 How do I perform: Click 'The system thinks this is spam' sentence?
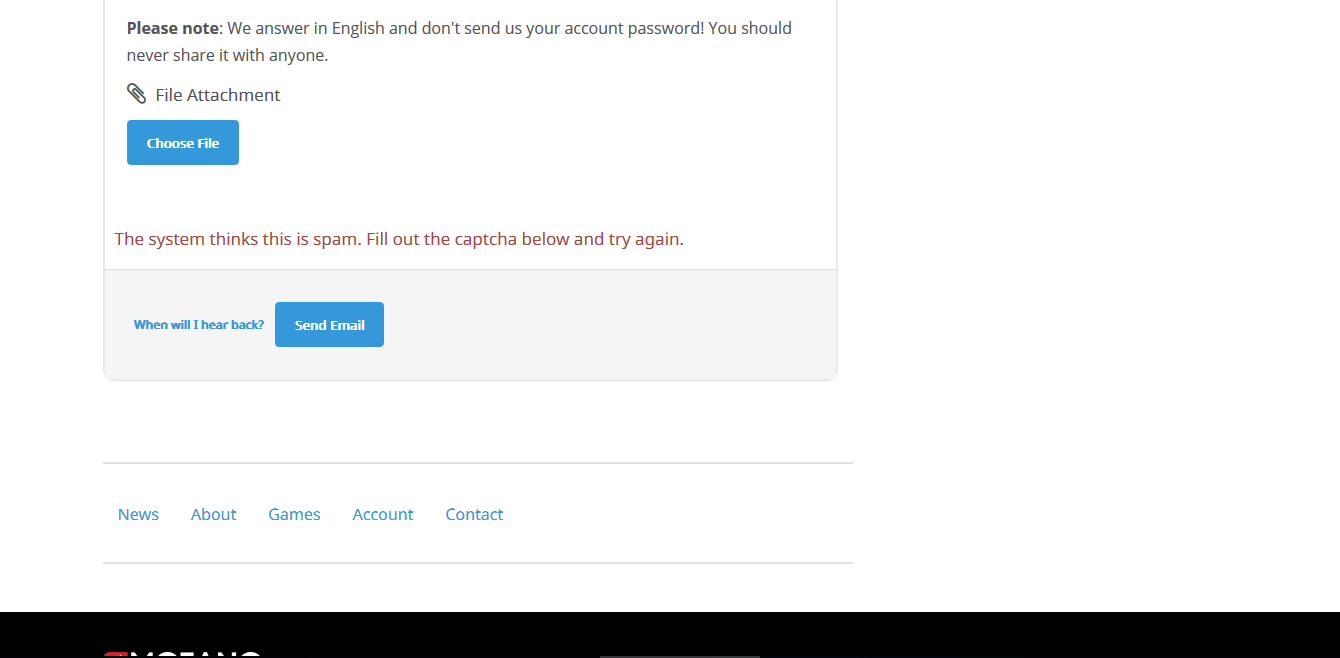click(236, 239)
